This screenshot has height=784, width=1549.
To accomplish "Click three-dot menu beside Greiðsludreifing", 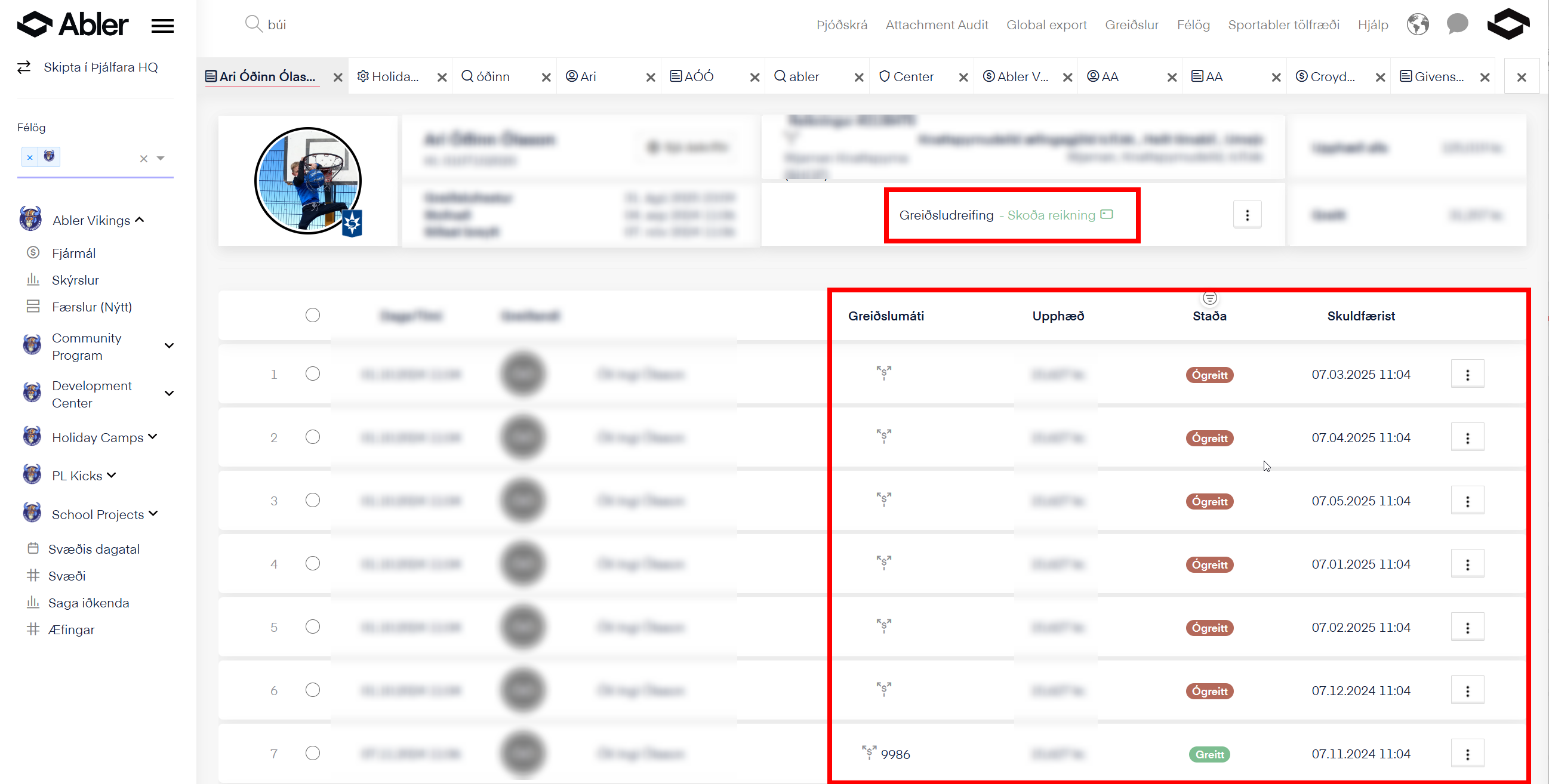I will pyautogui.click(x=1247, y=215).
